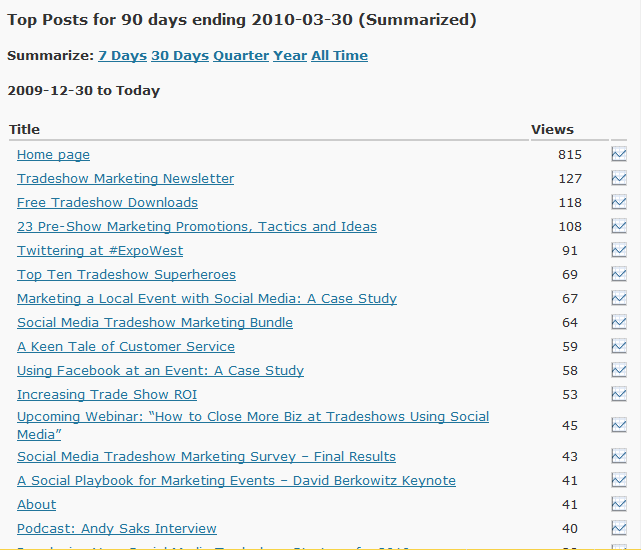
Task: Switch summary to 30 Days
Action: 180,55
